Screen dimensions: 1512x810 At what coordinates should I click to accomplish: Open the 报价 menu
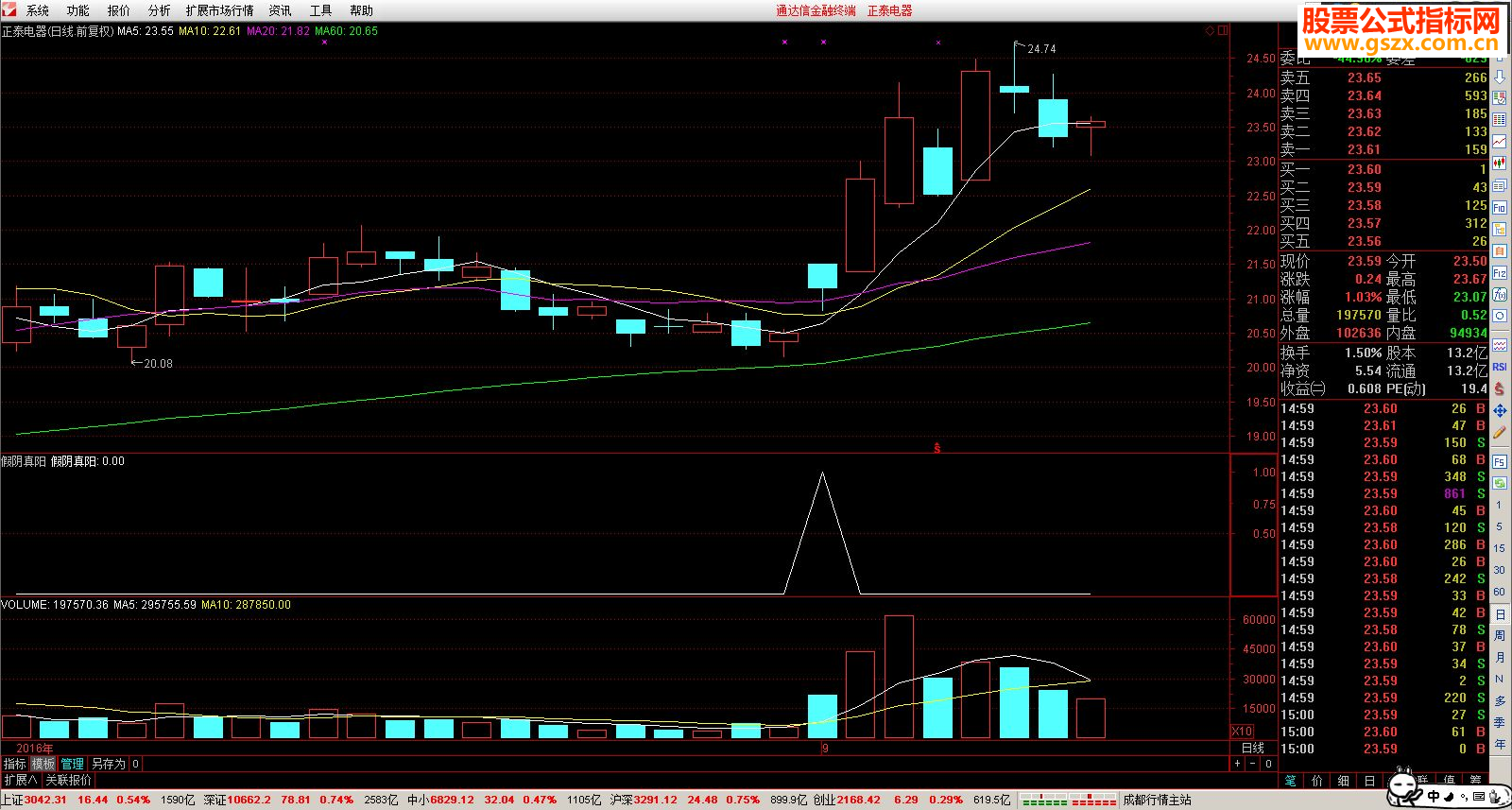click(x=118, y=10)
